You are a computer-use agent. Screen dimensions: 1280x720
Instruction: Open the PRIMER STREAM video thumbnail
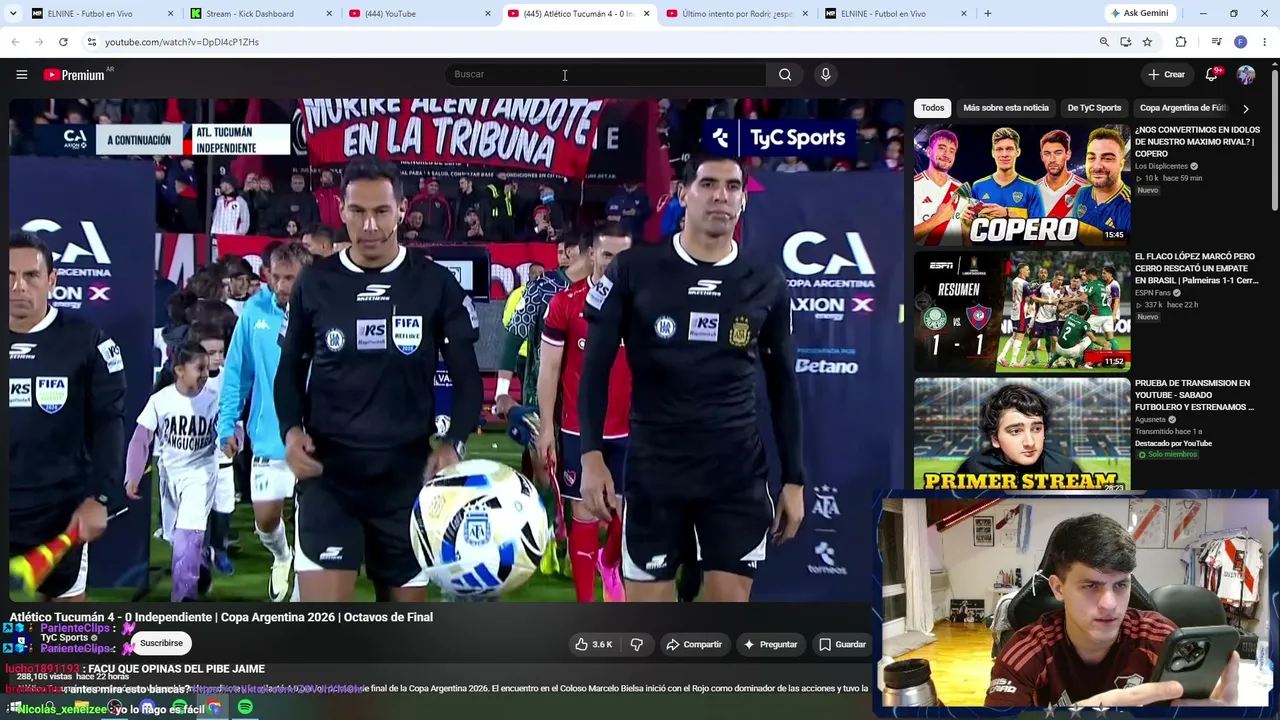[1022, 435]
